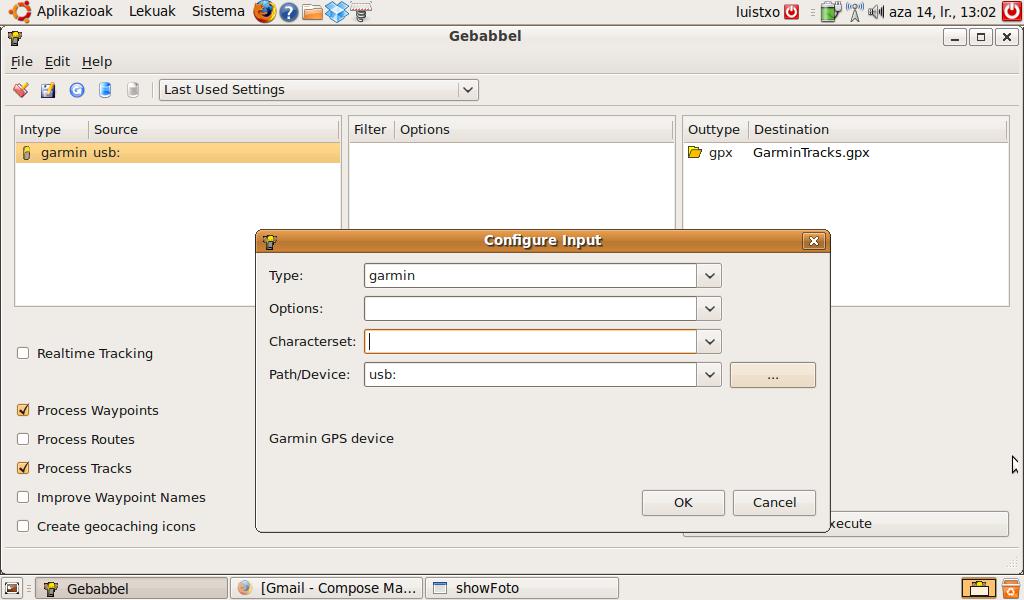
Task: Click the save preset toolbar icon
Action: 48,89
